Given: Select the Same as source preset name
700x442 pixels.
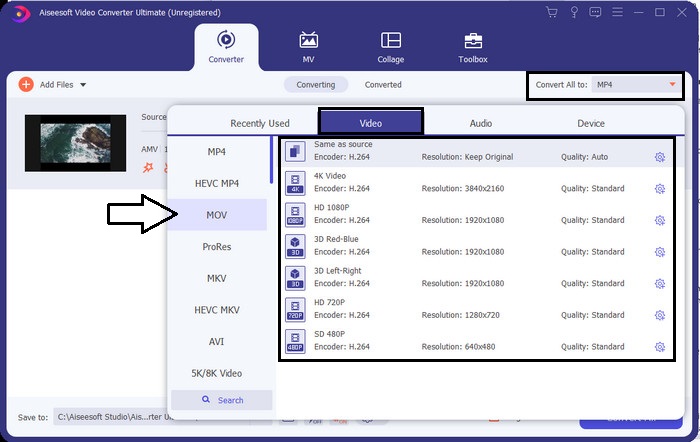Looking at the screenshot, I should [x=343, y=144].
